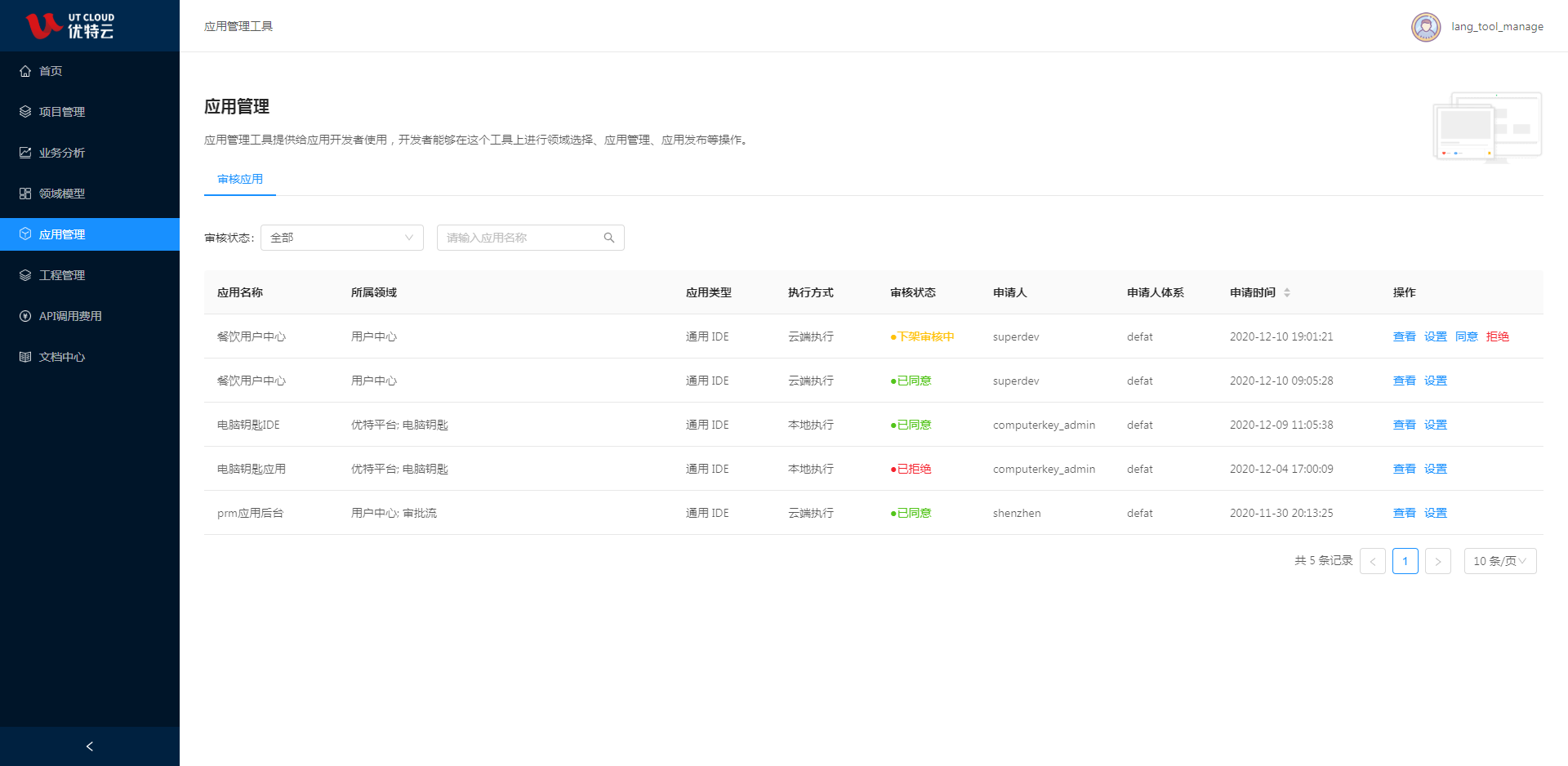Screen dimensions: 1568x766
Task: Click the 文档中心 book icon
Action: [x=25, y=357]
